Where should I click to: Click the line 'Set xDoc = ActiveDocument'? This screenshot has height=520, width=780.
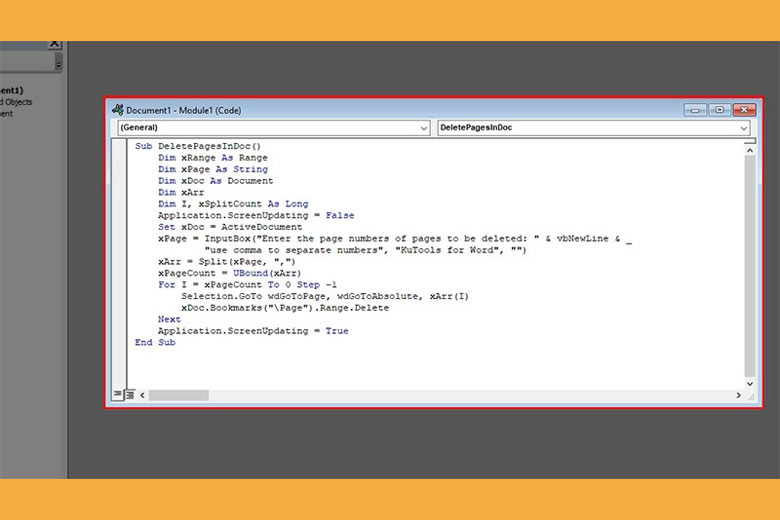pos(230,227)
